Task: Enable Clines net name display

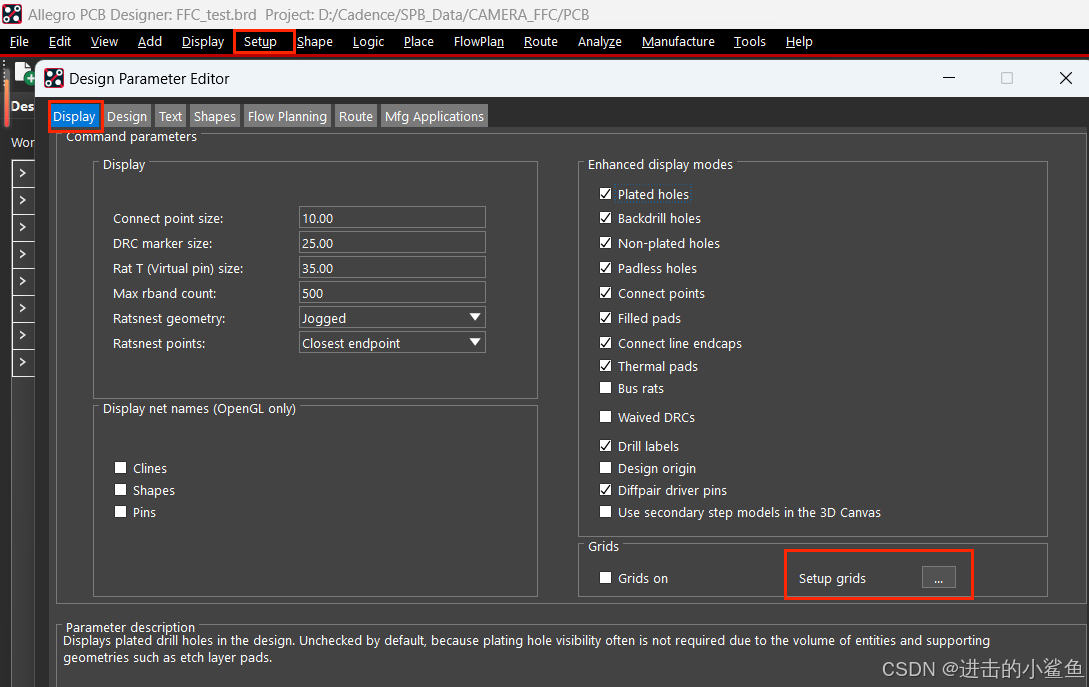Action: [121, 467]
